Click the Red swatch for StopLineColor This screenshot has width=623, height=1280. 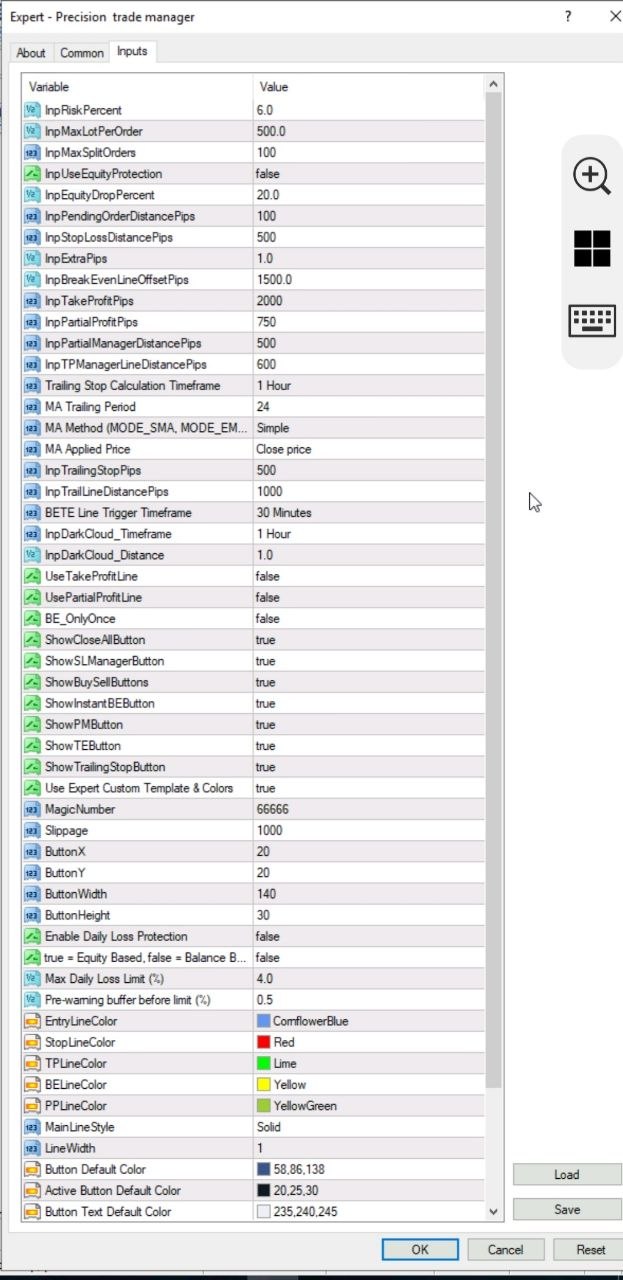click(263, 1042)
